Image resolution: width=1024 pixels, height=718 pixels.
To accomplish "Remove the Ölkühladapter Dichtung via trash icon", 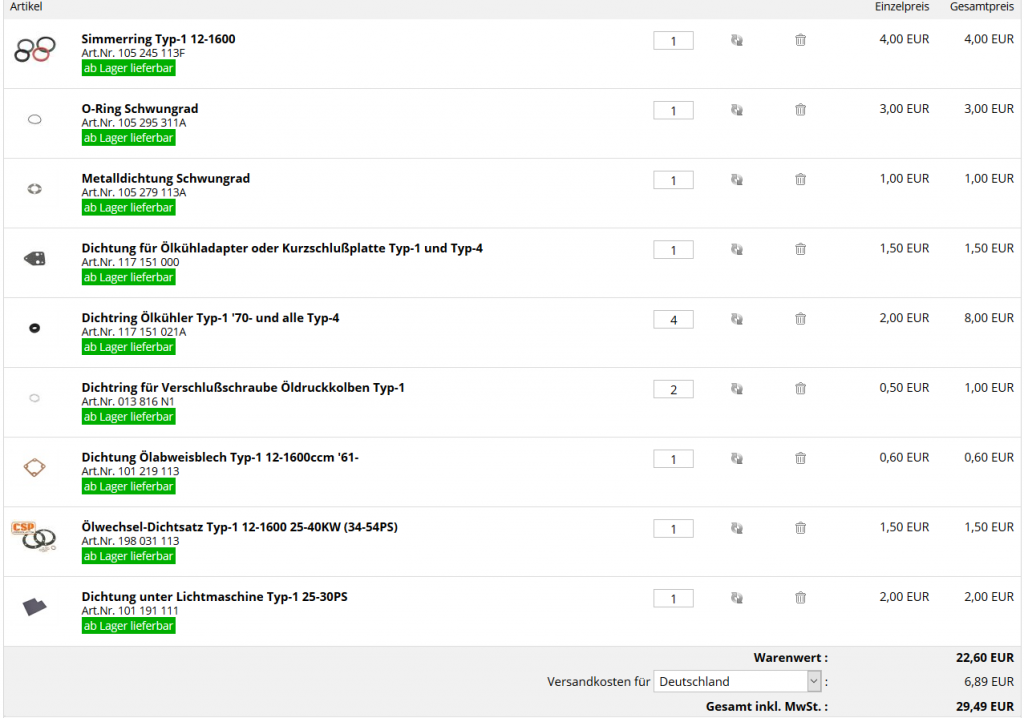I will tap(800, 250).
